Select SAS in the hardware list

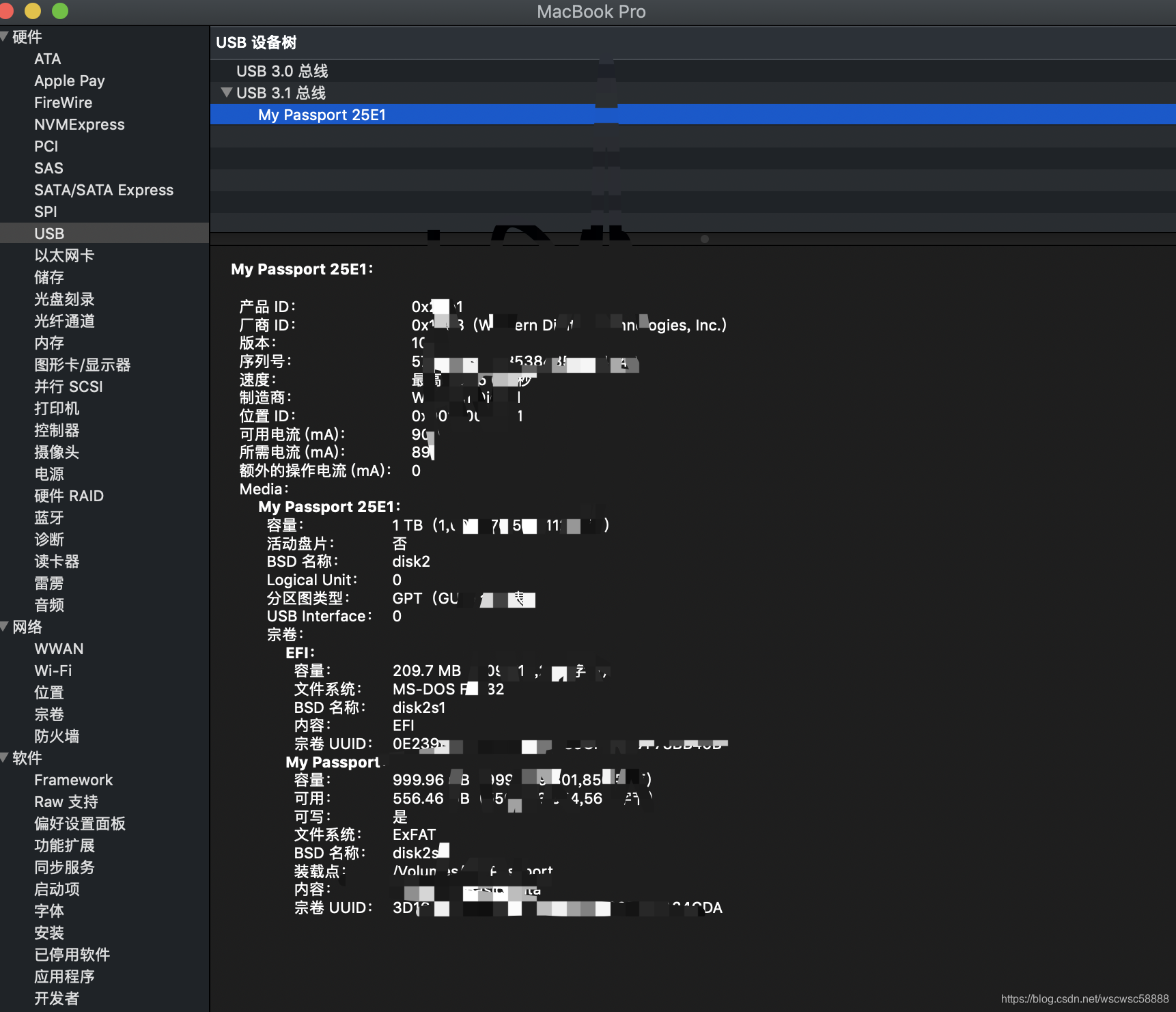point(48,168)
